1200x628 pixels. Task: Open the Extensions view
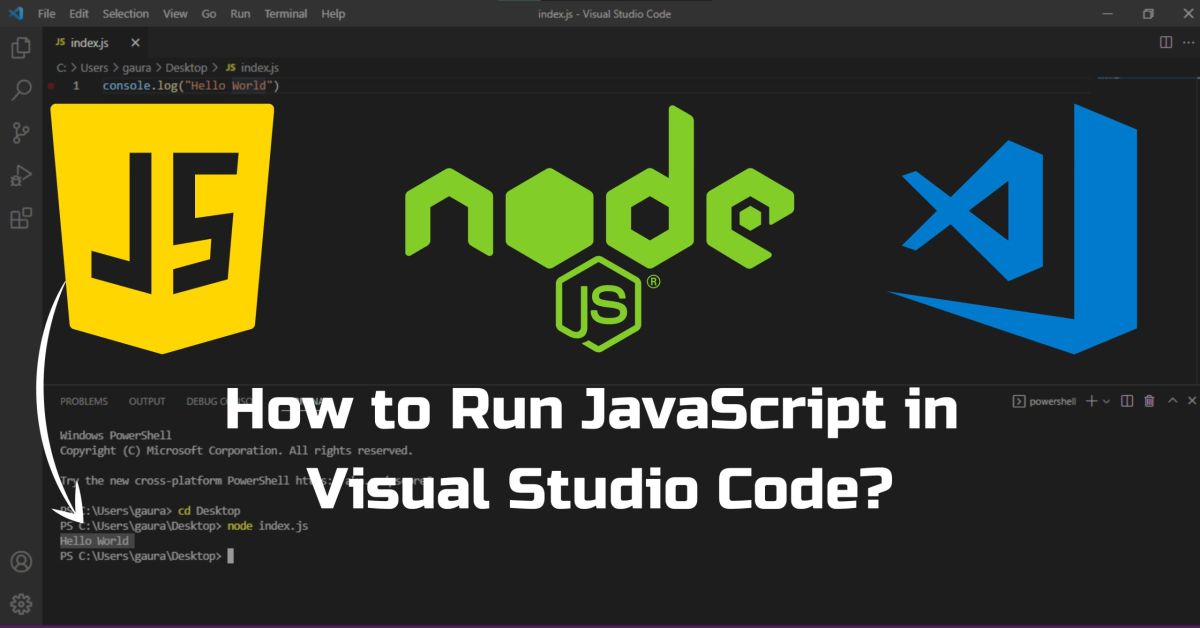click(x=20, y=217)
